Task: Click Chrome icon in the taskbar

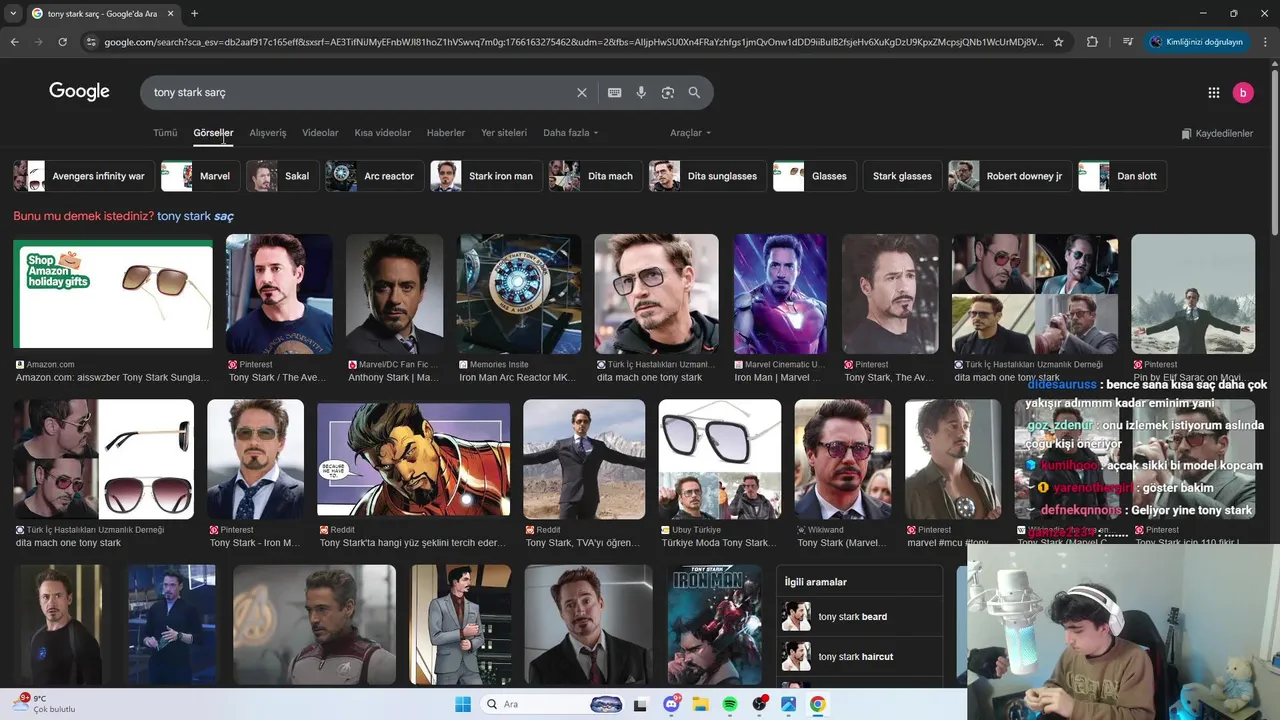Action: point(817,704)
